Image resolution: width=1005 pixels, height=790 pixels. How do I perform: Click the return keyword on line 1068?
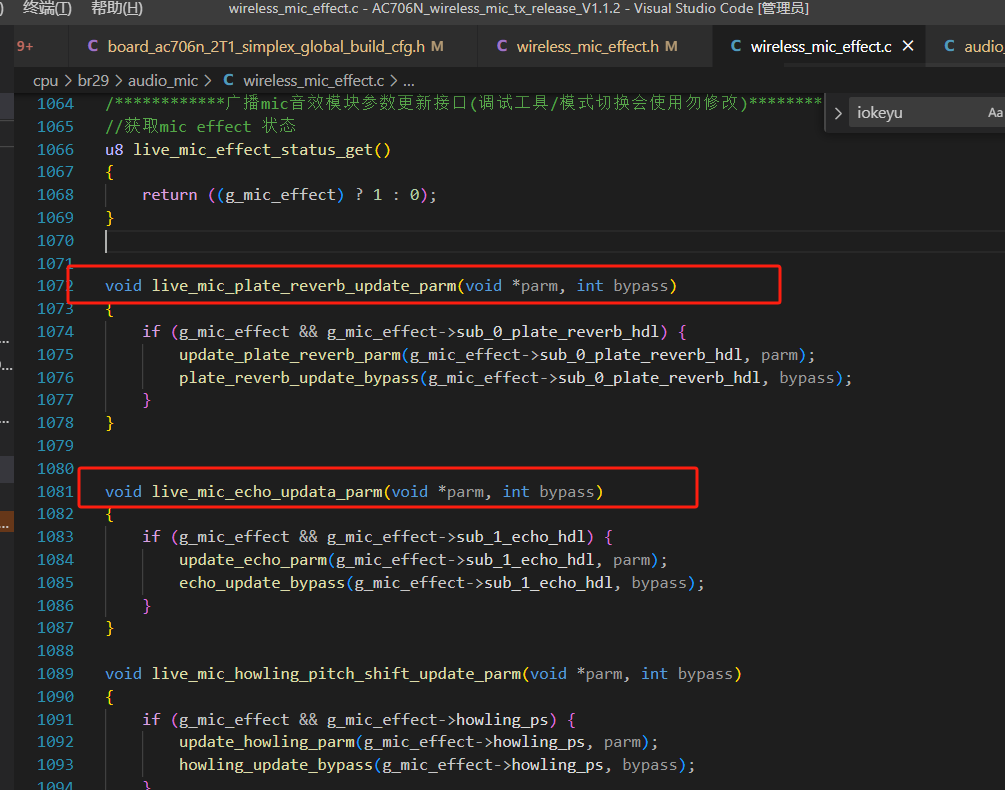[170, 195]
